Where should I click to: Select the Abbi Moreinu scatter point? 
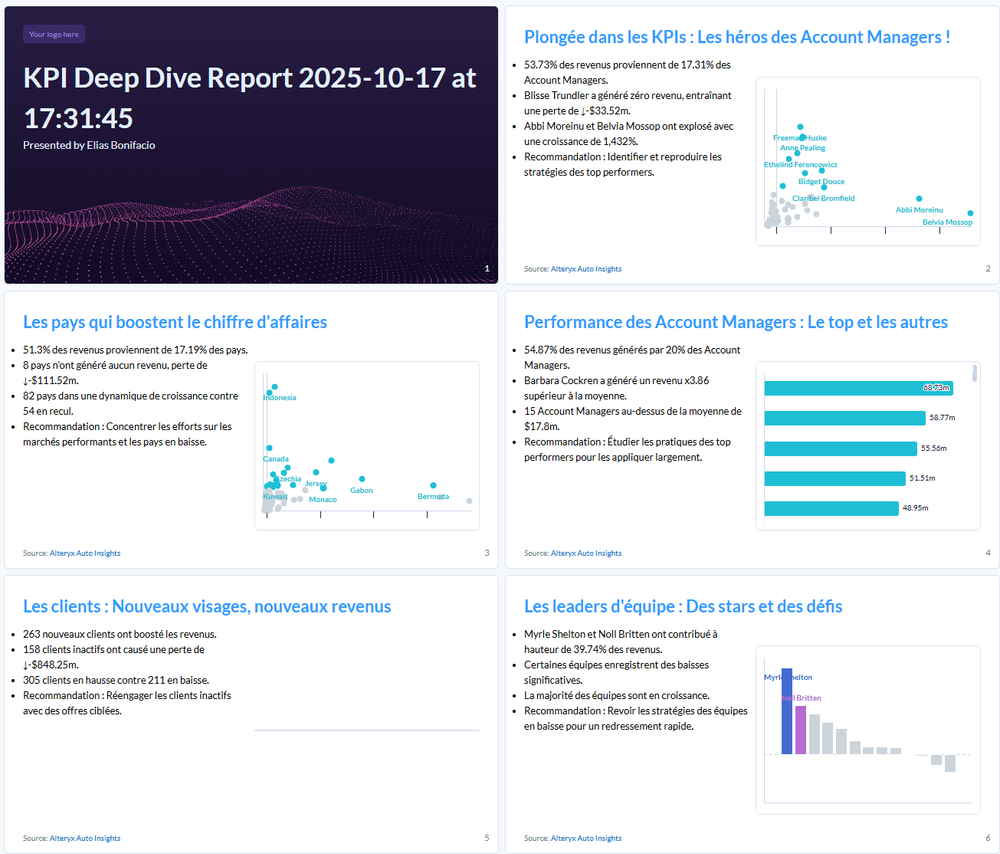(919, 199)
